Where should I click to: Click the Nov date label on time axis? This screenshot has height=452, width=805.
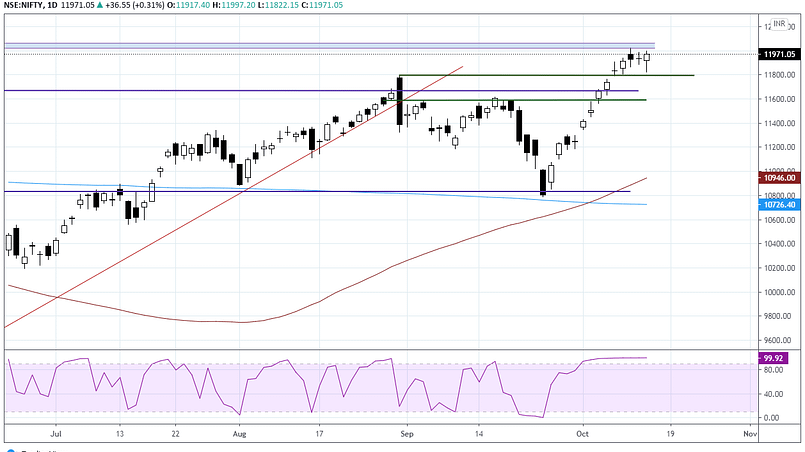[750, 434]
